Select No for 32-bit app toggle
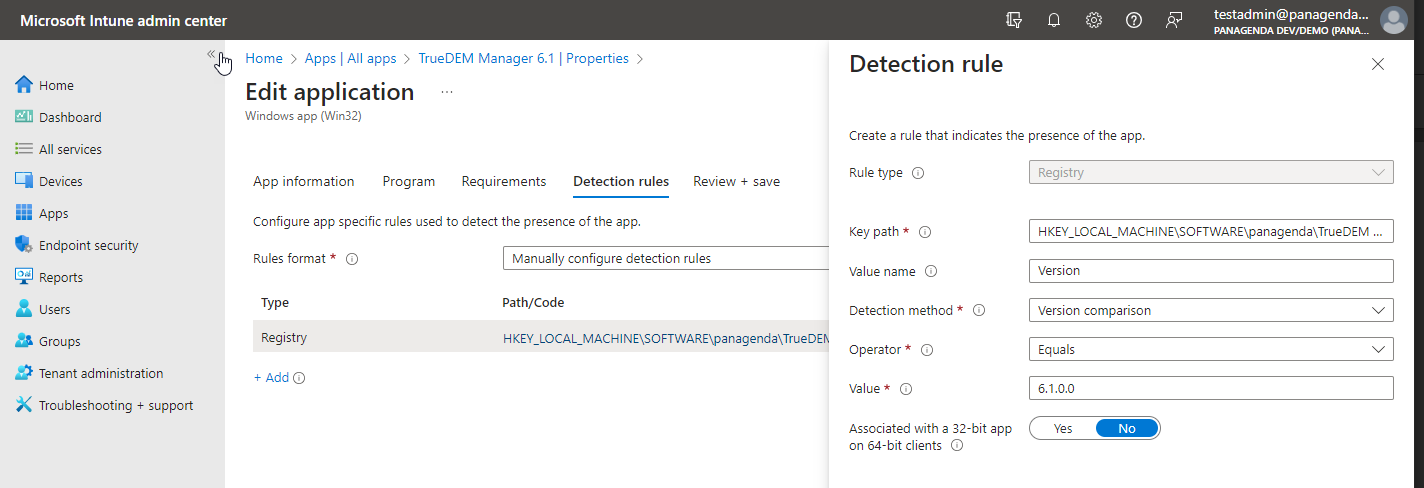Image resolution: width=1424 pixels, height=488 pixels. [x=1127, y=428]
